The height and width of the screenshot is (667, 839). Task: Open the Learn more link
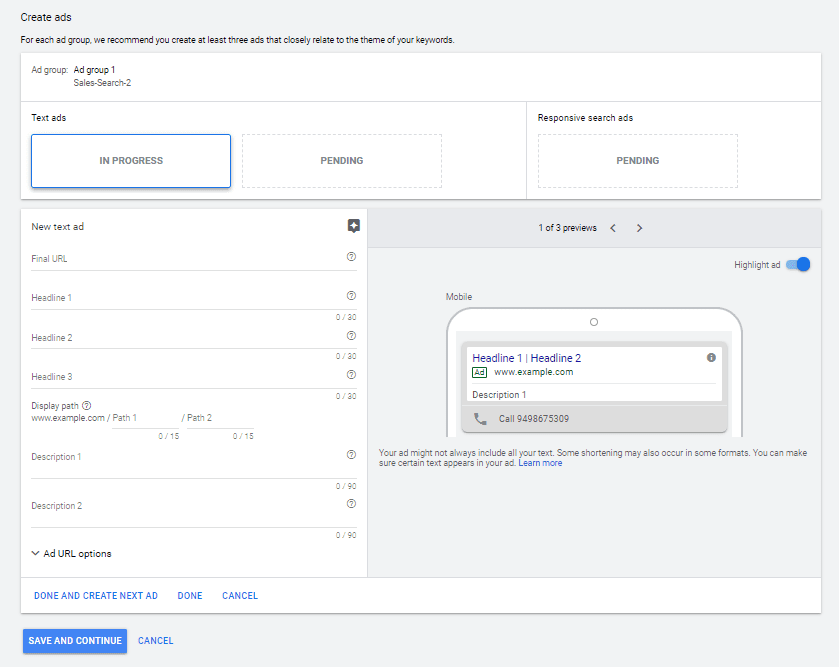pos(540,463)
